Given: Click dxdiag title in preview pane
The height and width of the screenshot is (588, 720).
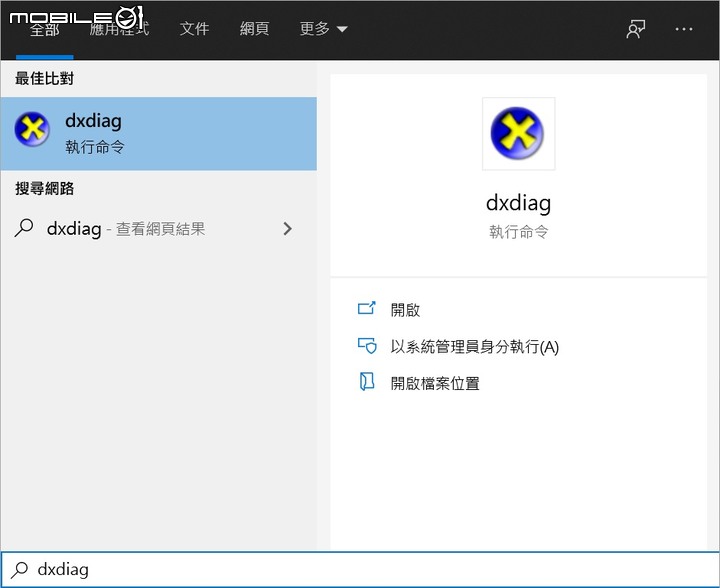Looking at the screenshot, I should coord(518,203).
